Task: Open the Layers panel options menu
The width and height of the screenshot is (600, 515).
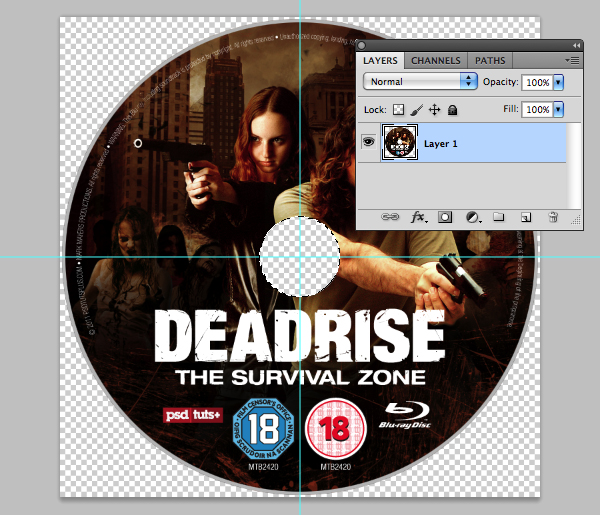Action: coord(572,60)
